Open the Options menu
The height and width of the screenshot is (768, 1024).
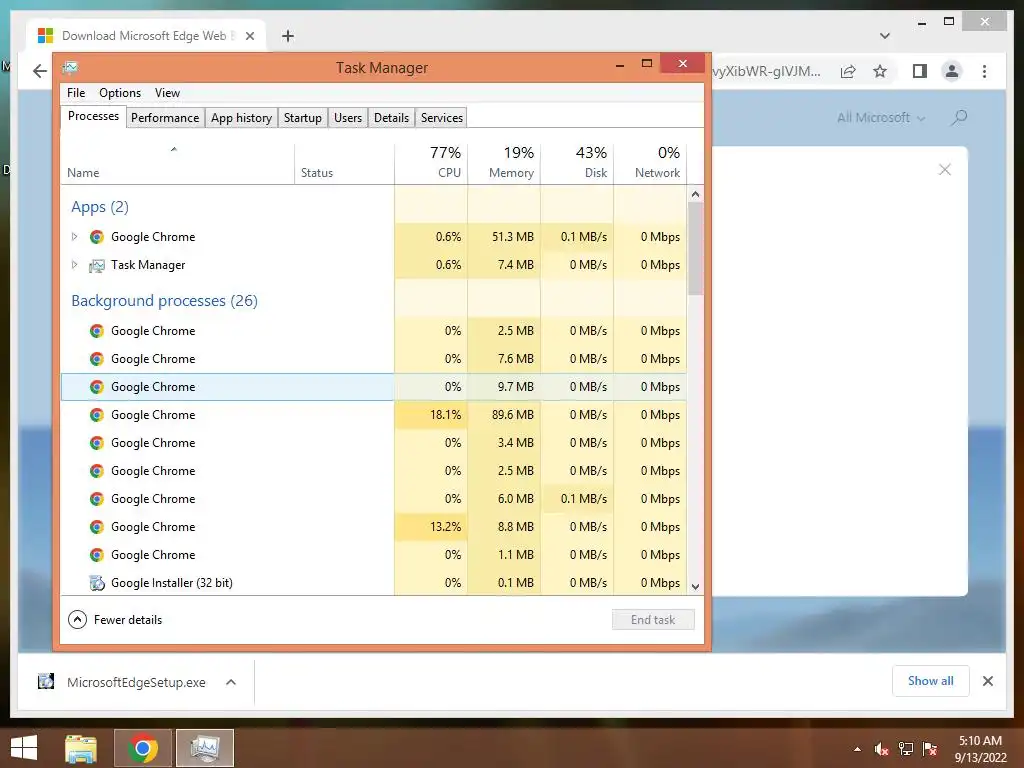[x=120, y=93]
